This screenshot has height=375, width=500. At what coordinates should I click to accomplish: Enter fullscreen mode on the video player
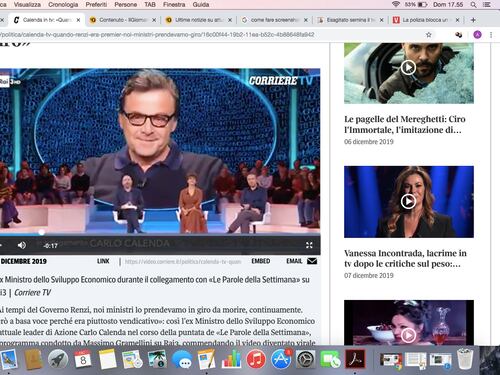(309, 245)
